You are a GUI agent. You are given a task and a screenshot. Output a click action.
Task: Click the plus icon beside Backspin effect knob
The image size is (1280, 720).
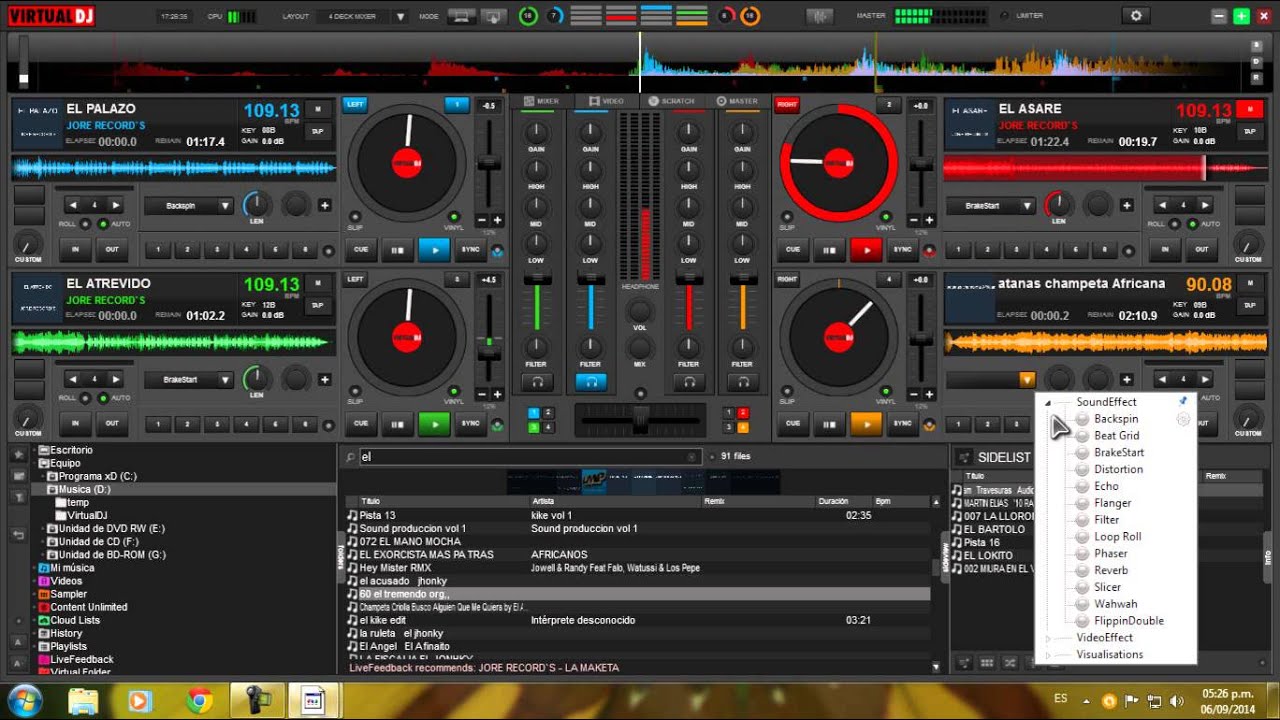coord(324,205)
